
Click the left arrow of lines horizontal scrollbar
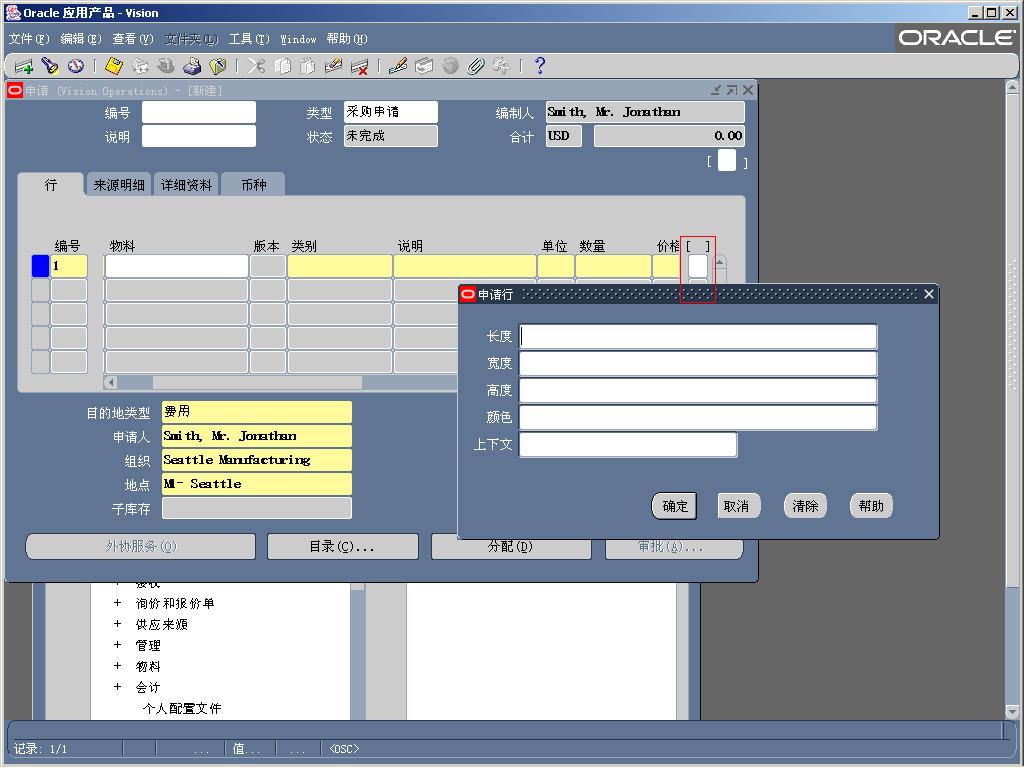pos(110,383)
